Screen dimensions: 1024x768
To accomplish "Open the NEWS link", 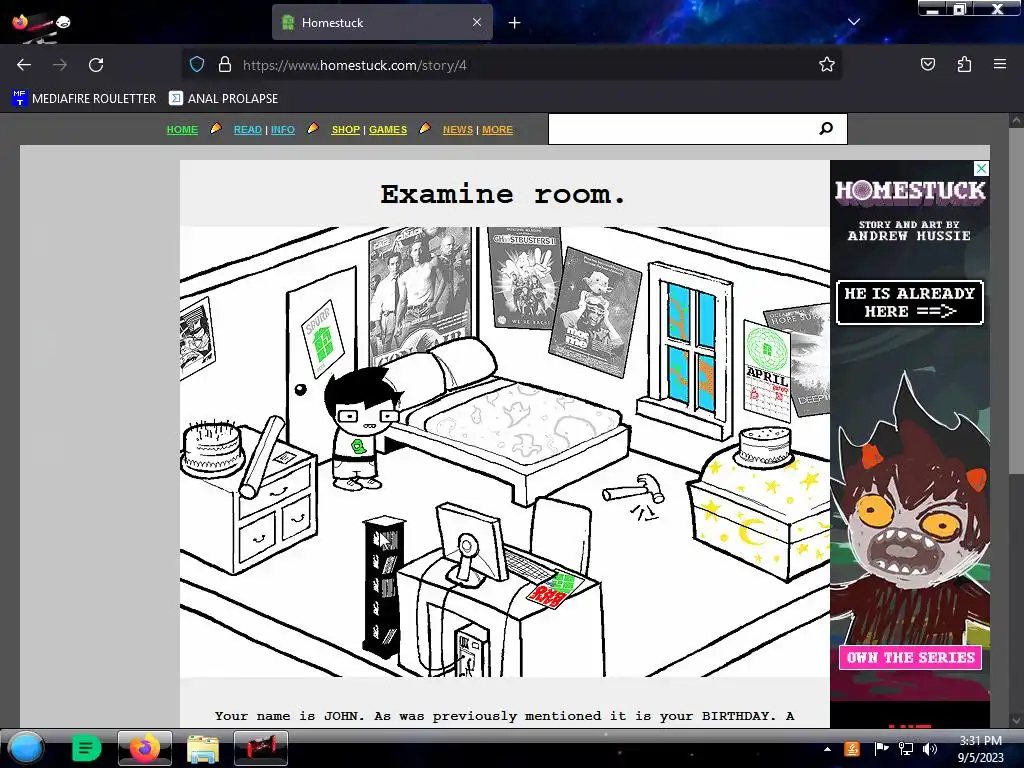I will pos(458,129).
